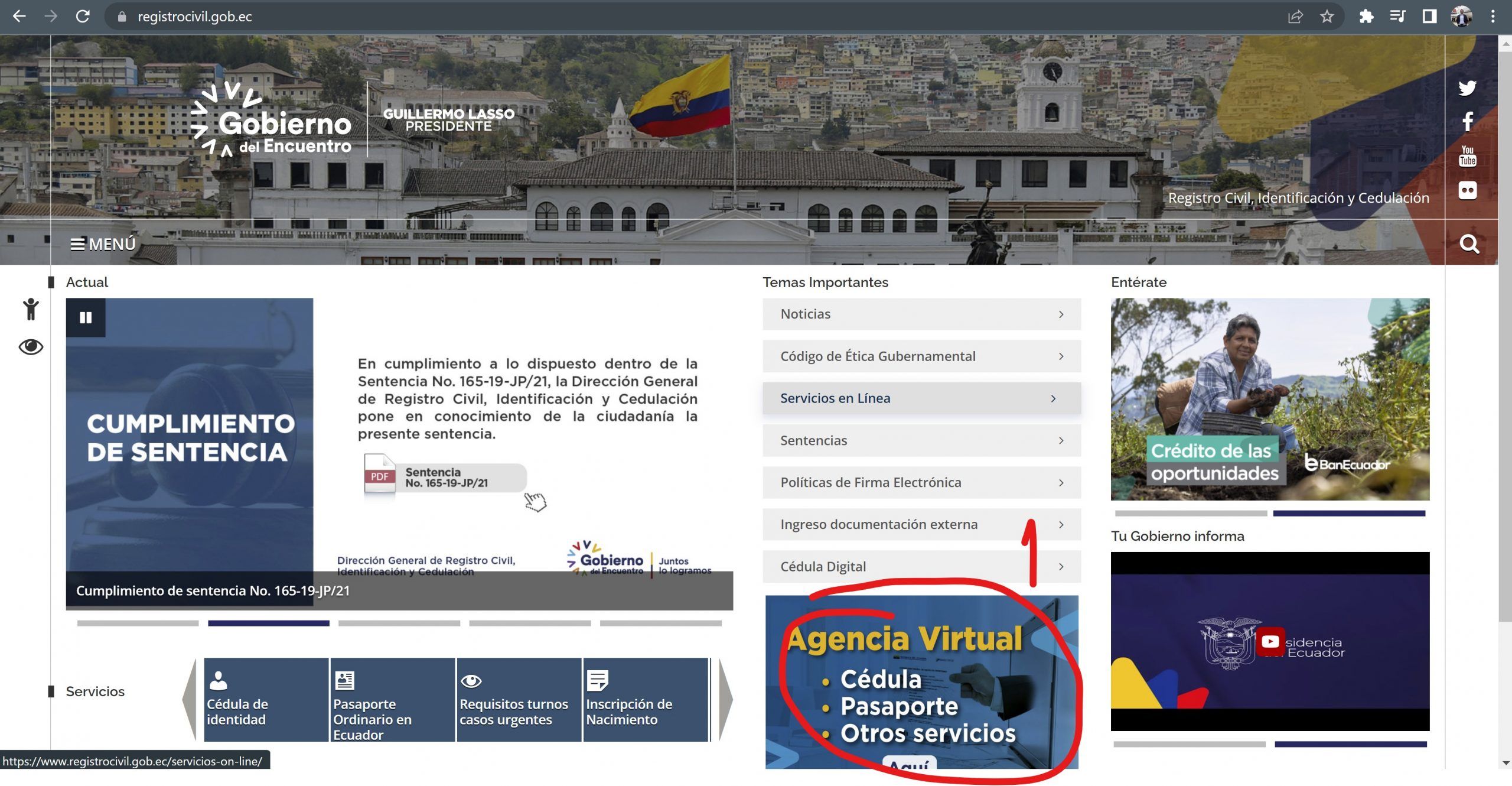Expand Servicios en Línea entry

(x=921, y=398)
